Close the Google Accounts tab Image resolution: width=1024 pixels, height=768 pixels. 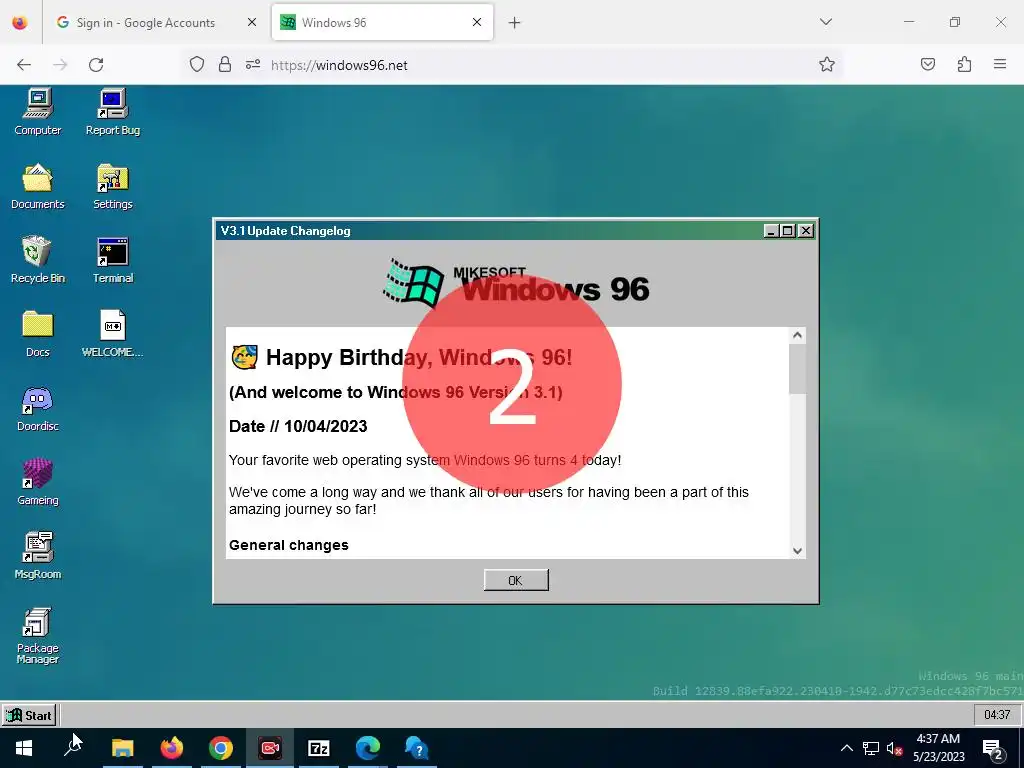tap(252, 22)
